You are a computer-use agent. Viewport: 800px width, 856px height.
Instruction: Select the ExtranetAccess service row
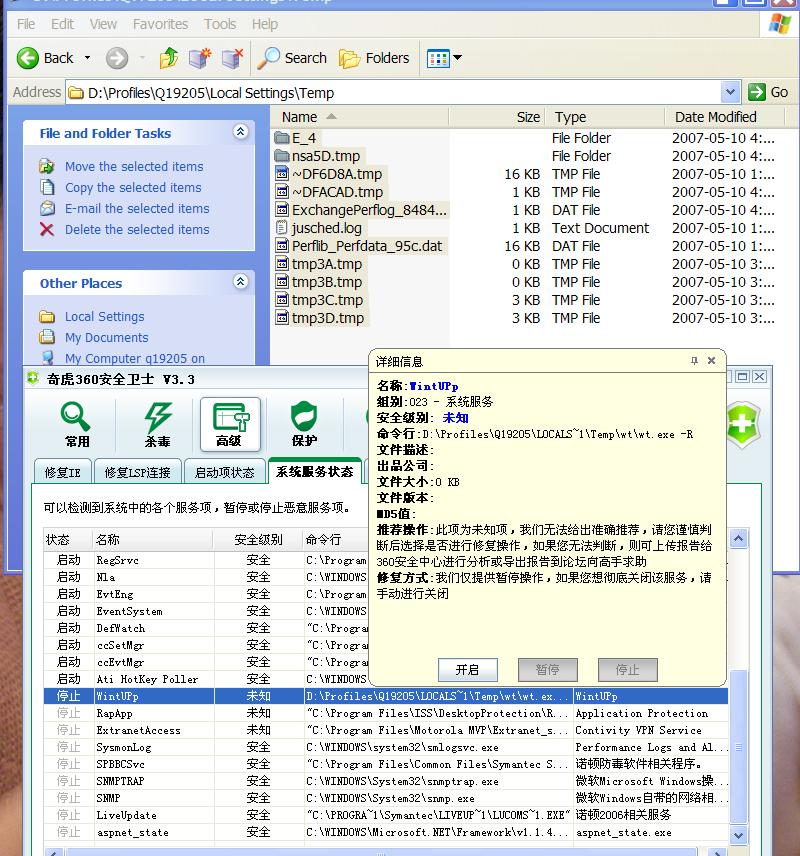[x=386, y=730]
